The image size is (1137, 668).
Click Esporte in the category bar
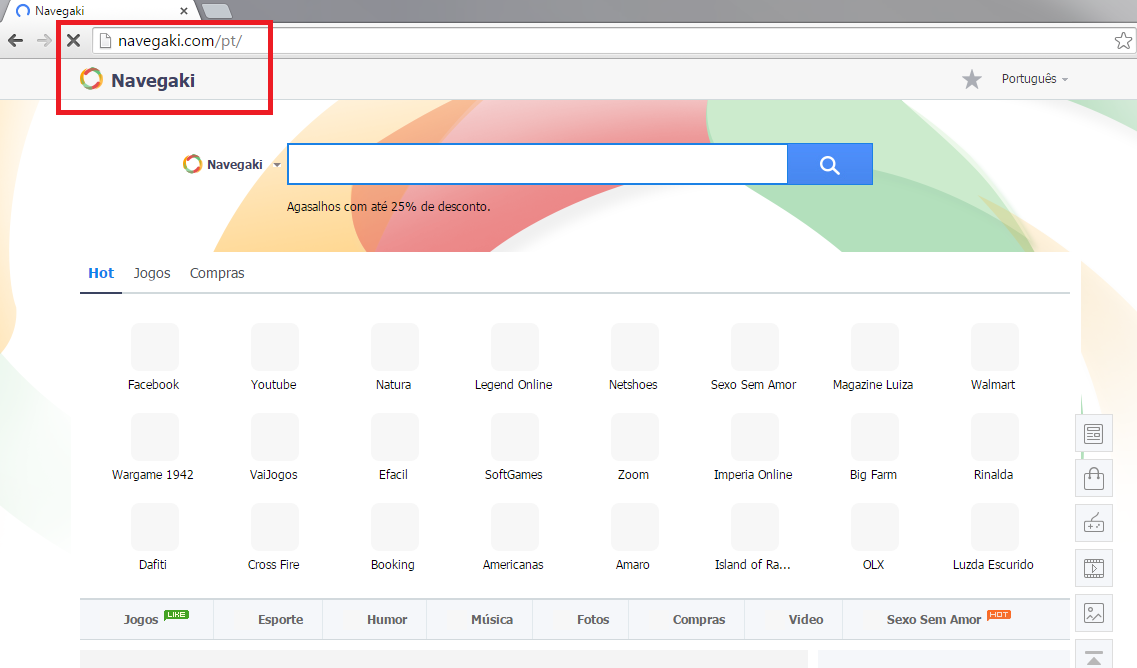coord(280,619)
